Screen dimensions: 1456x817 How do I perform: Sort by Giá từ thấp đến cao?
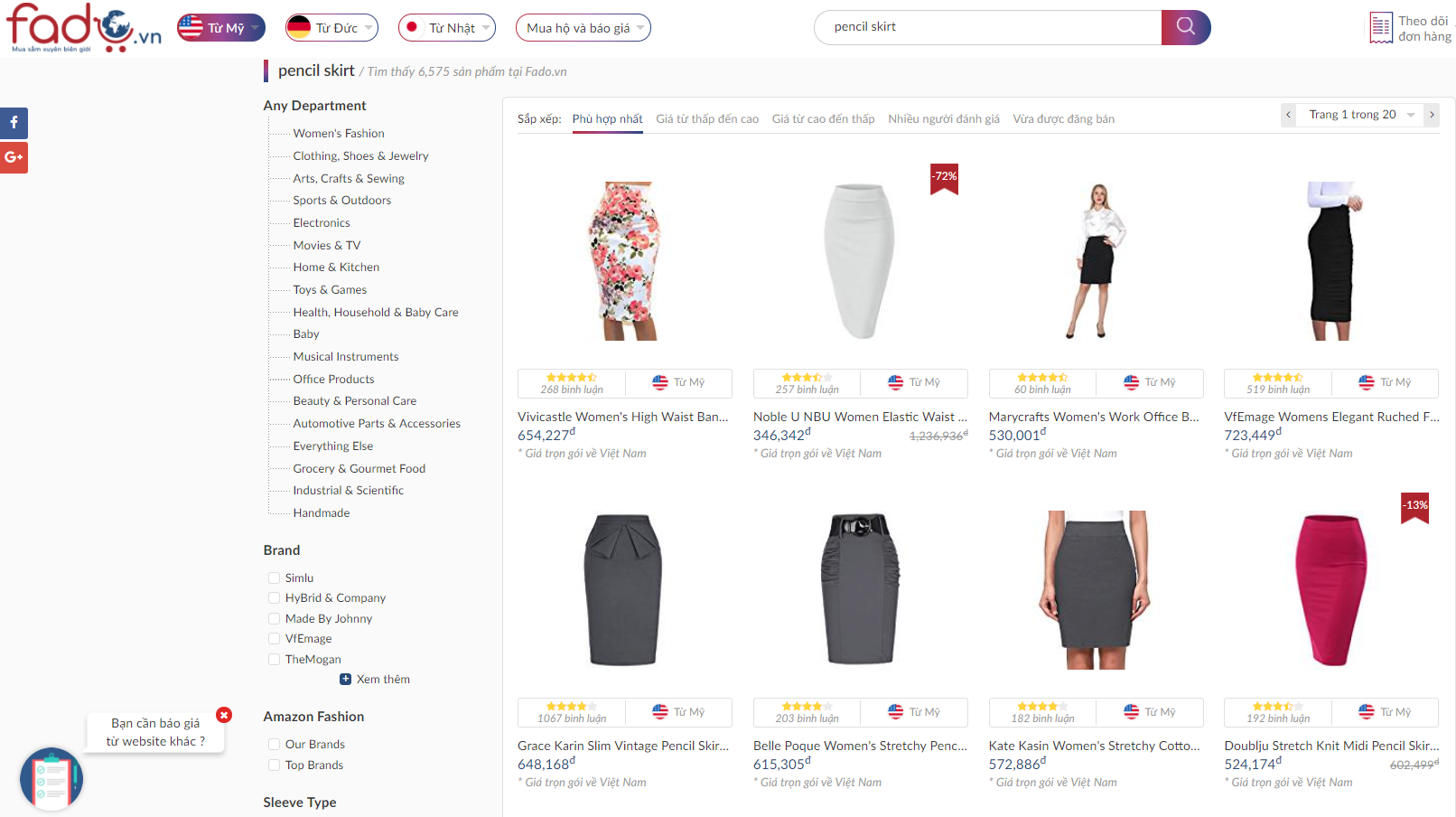tap(707, 118)
